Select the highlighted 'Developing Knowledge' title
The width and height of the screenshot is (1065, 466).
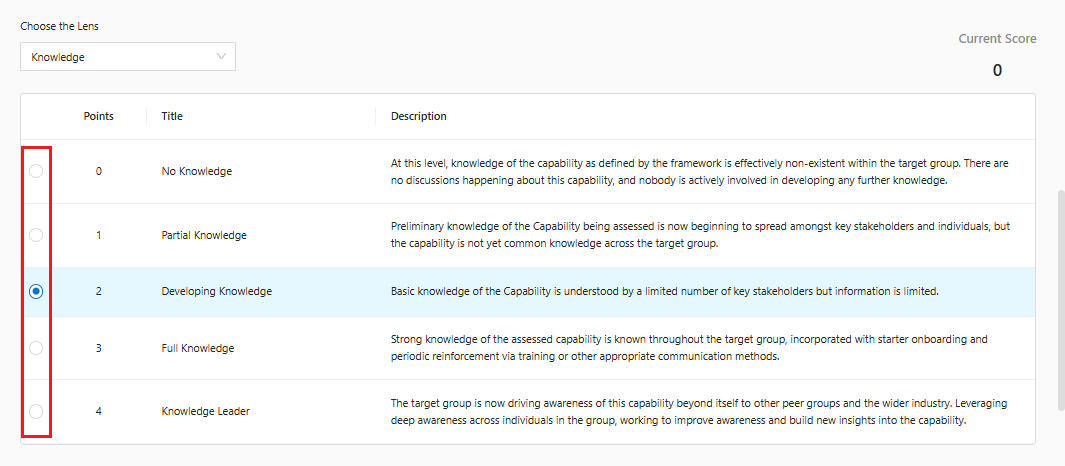click(x=216, y=292)
